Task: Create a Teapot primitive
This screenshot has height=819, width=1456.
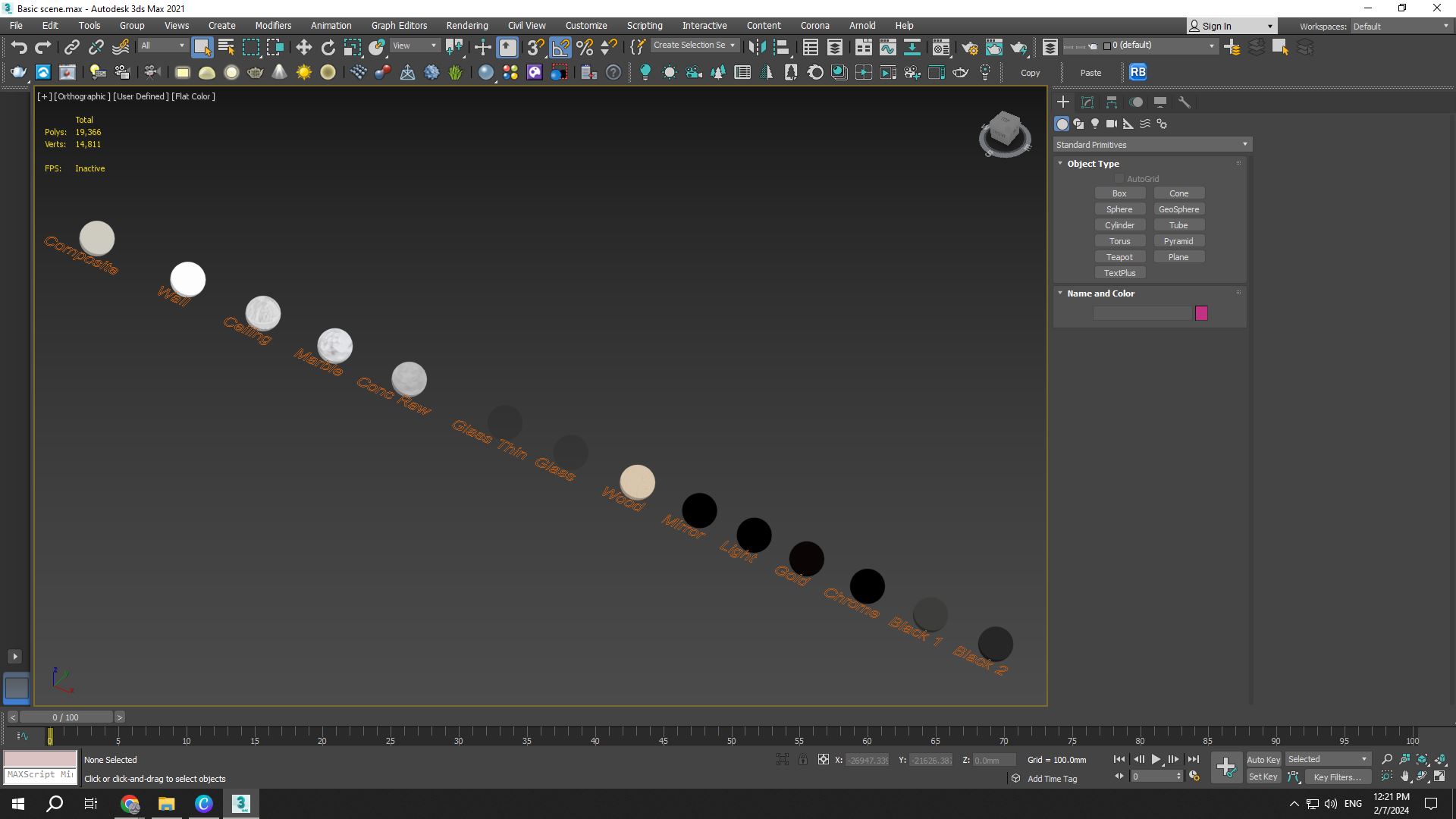Action: tap(1119, 257)
